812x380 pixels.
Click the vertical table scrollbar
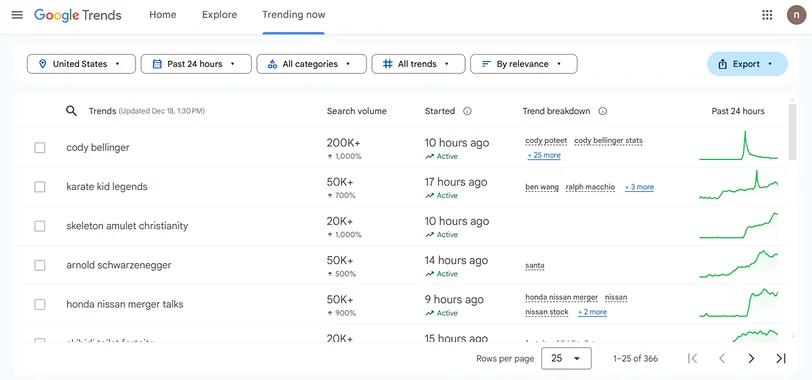tap(792, 133)
